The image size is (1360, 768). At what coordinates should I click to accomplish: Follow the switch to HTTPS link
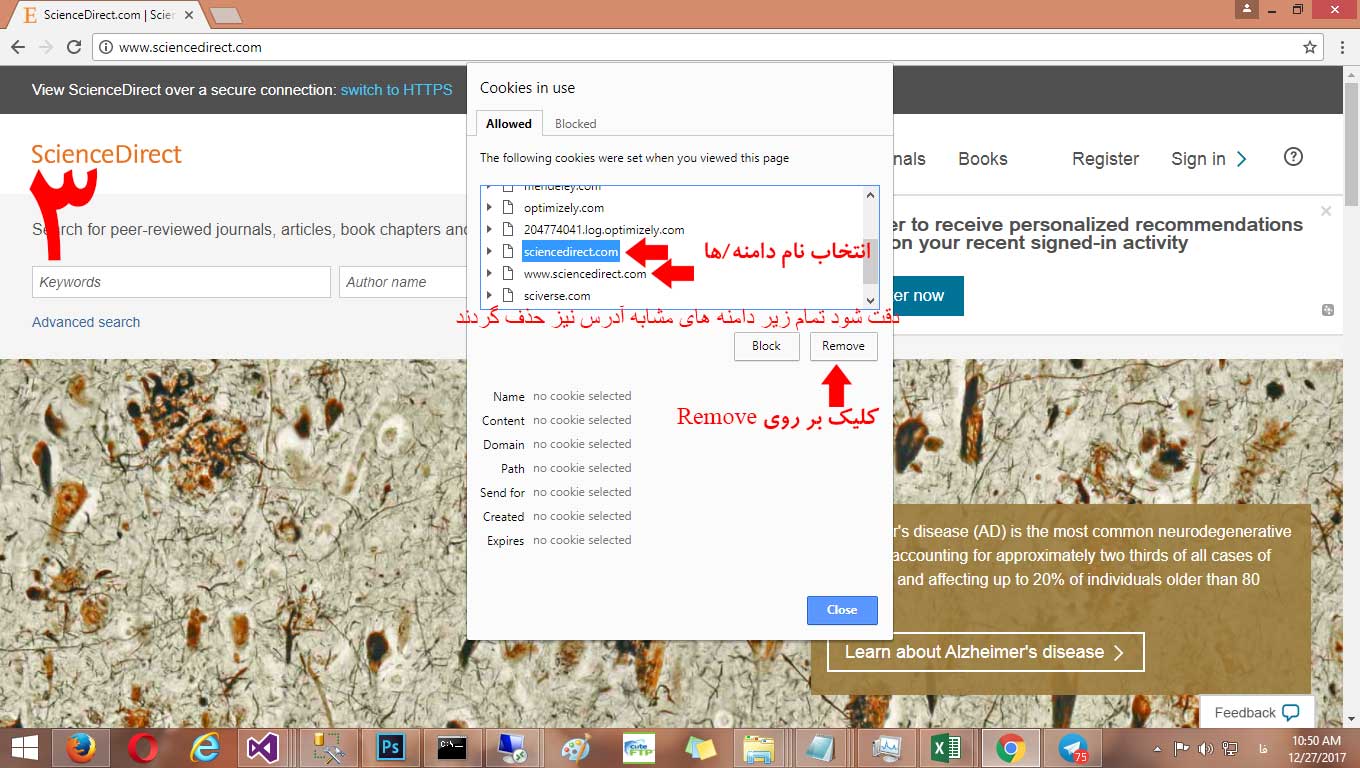click(396, 90)
